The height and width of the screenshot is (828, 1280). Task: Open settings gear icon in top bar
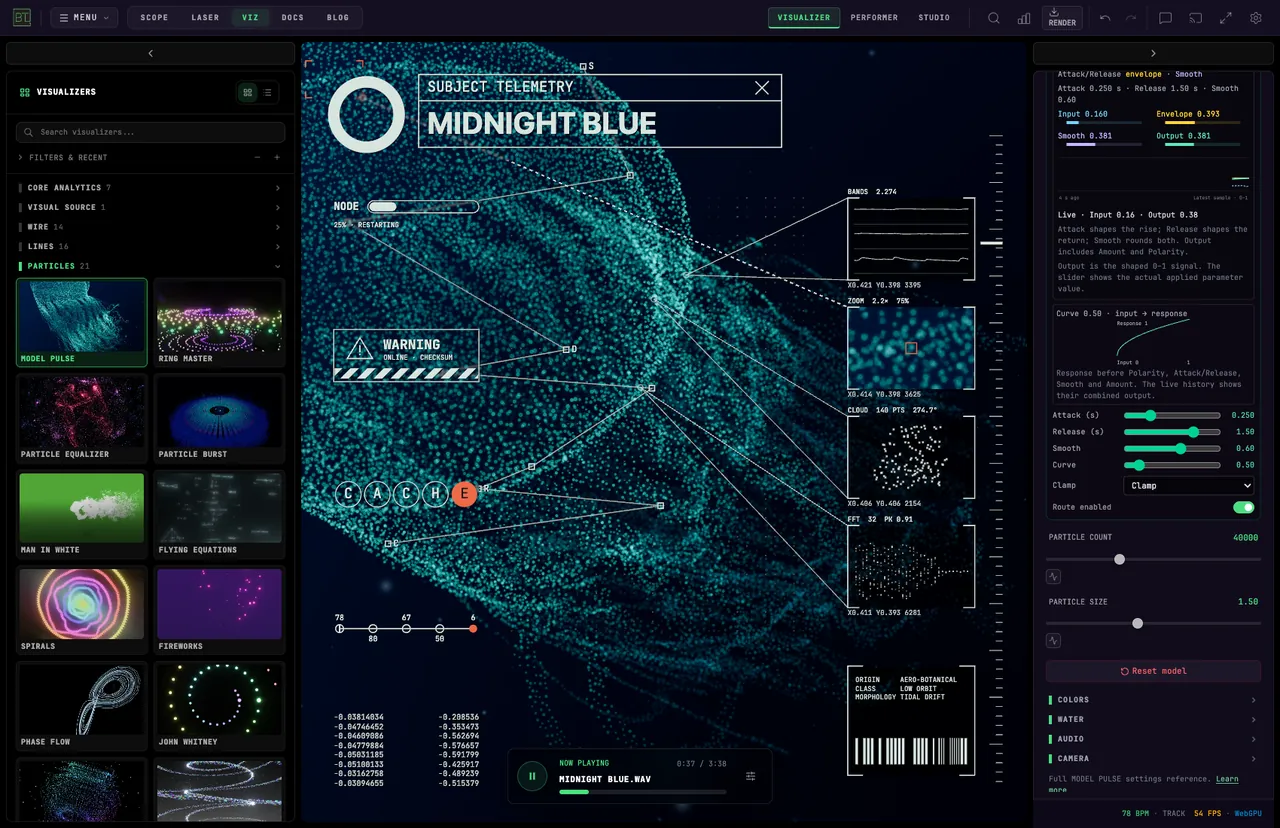click(1256, 18)
